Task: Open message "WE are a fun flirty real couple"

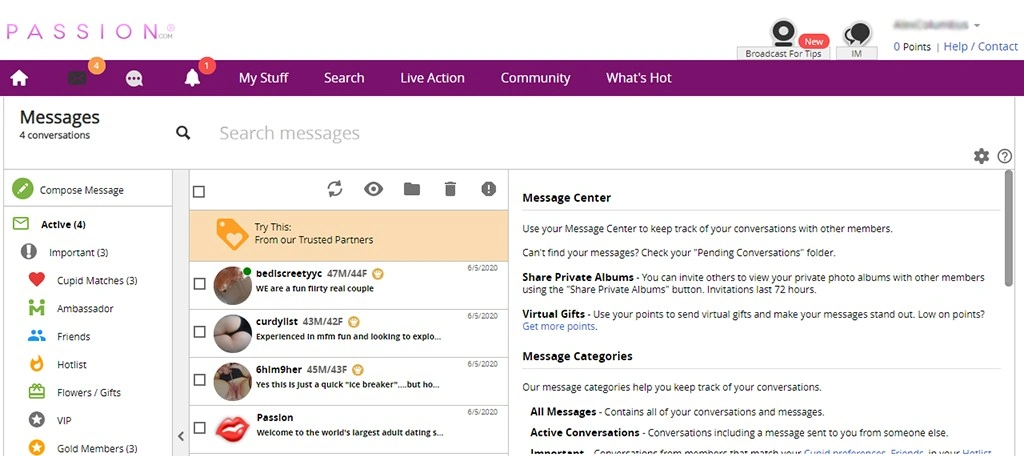Action: pyautogui.click(x=315, y=288)
